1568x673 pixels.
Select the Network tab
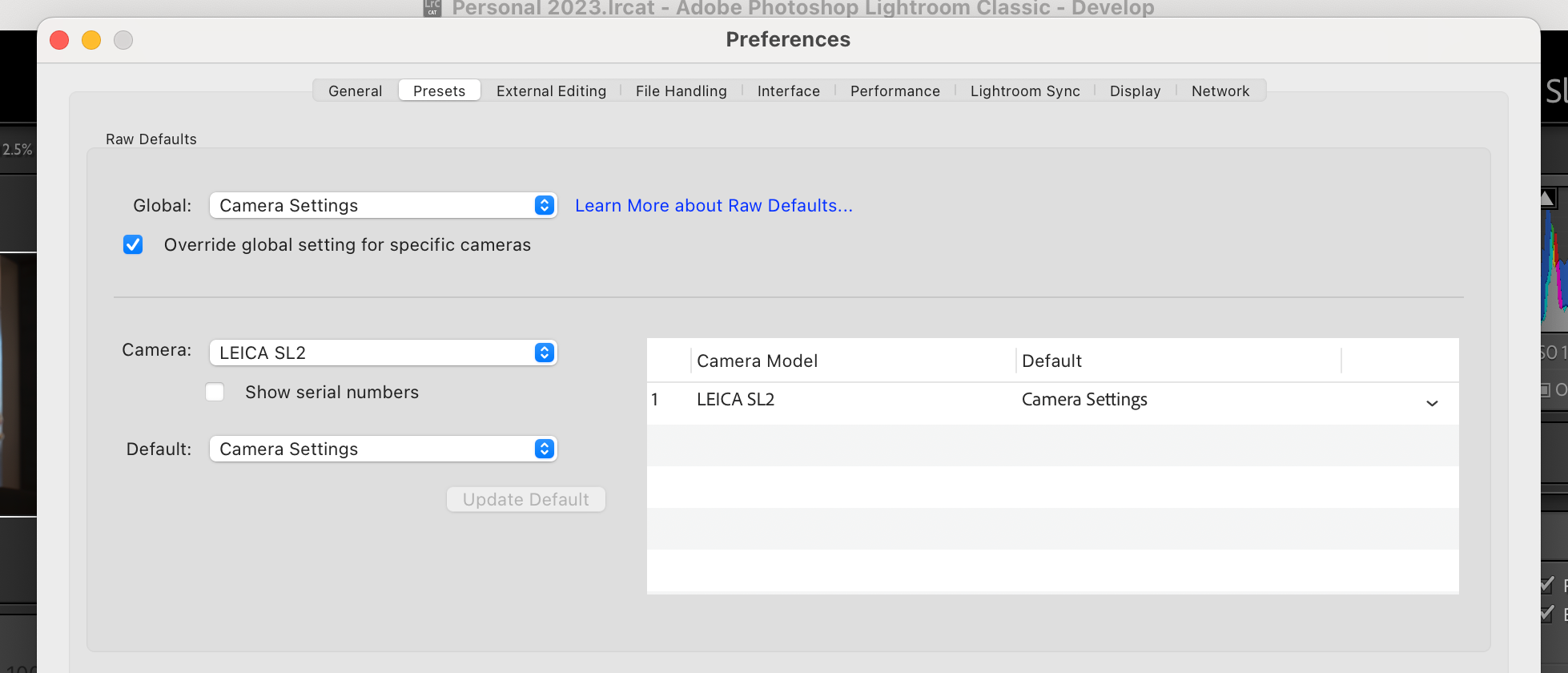click(x=1220, y=91)
